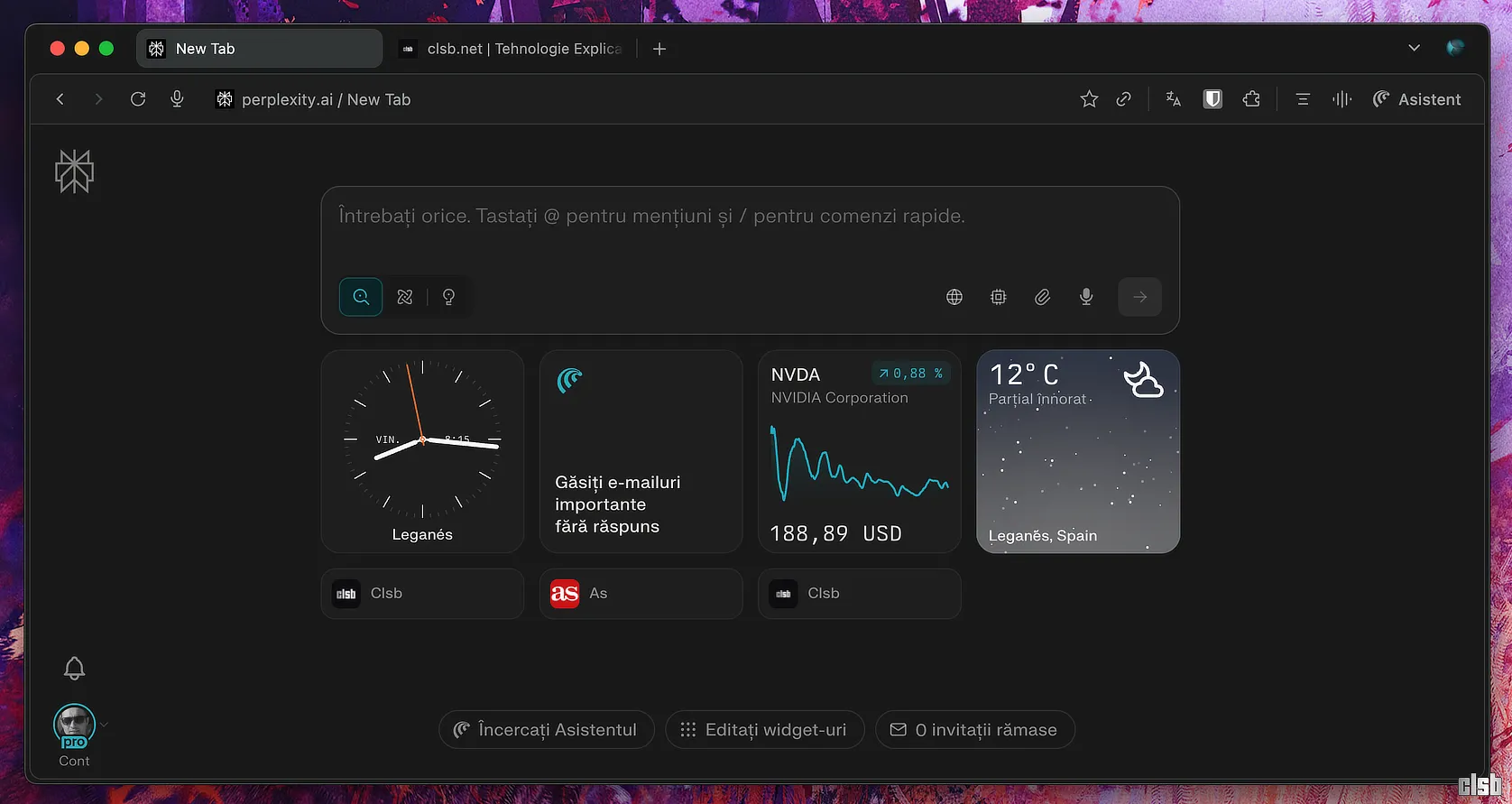Click the globe sources icon in search box
This screenshot has width=1512, height=804.
954,297
